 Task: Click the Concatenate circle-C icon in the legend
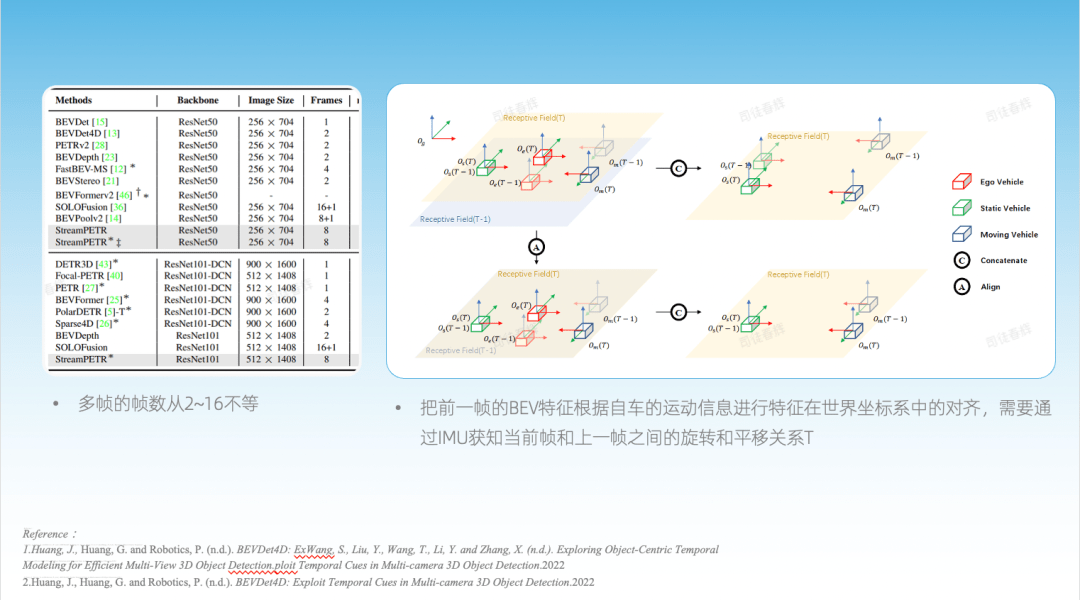961,260
